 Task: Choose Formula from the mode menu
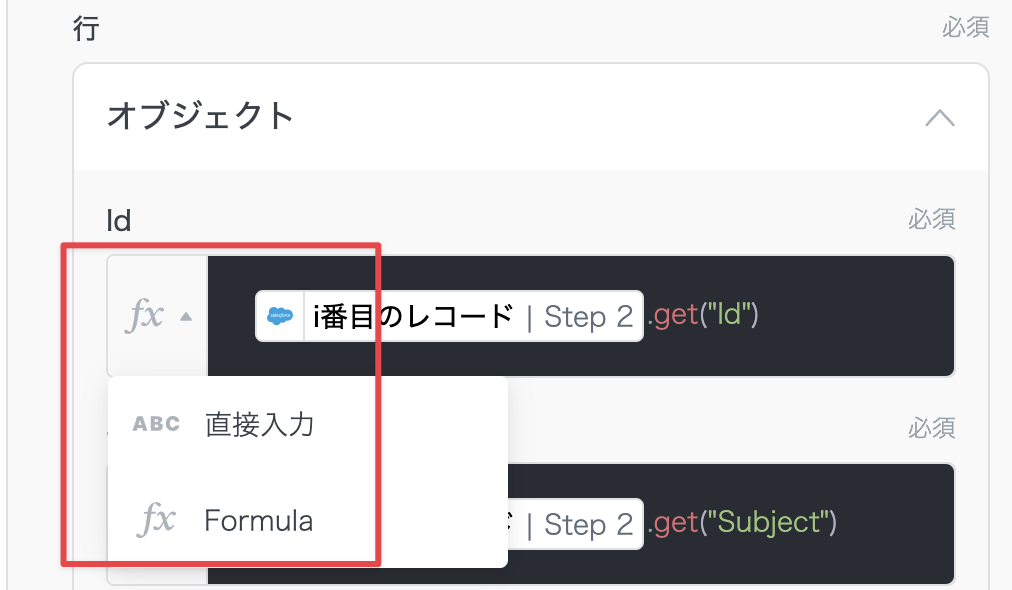[258, 520]
